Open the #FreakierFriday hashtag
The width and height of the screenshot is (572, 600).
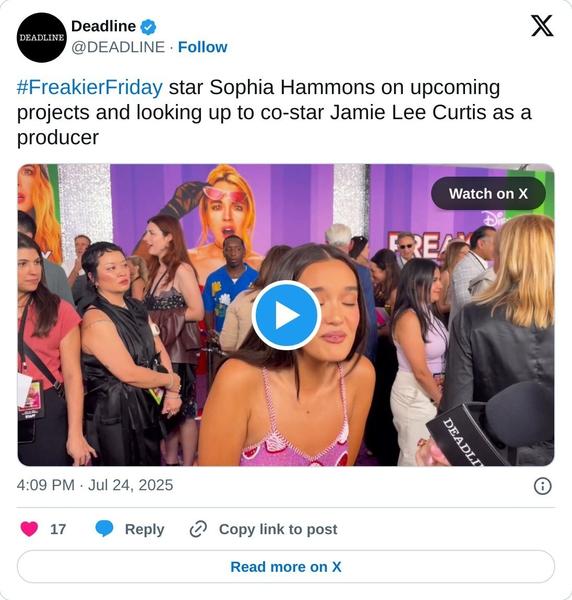[x=90, y=87]
